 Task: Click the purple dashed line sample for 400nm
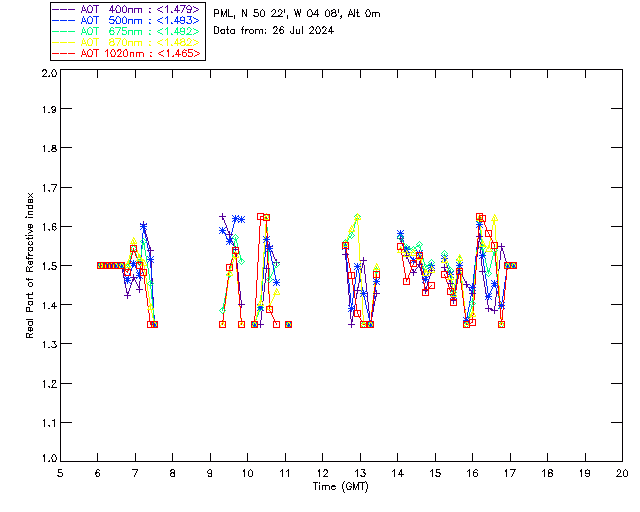coord(64,9)
